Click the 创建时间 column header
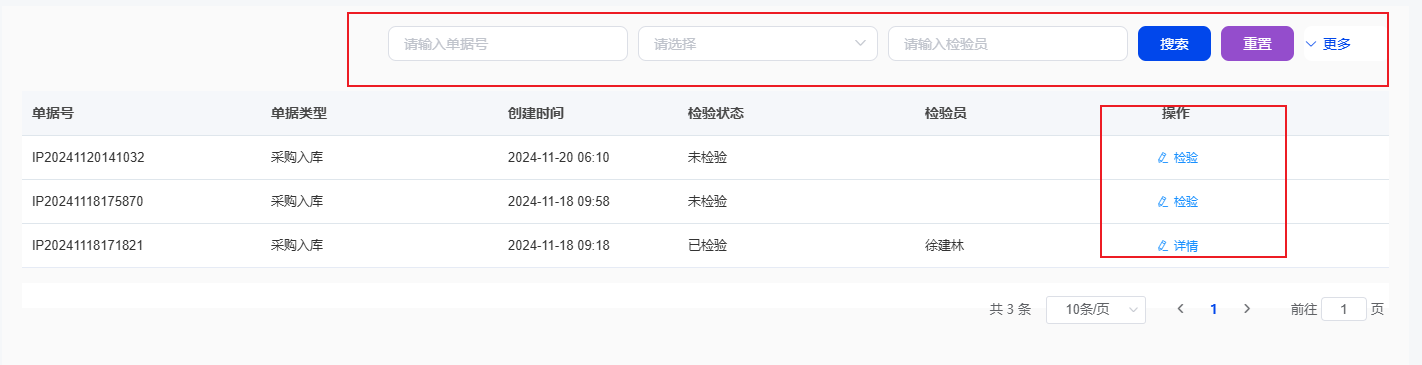The width and height of the screenshot is (1422, 365). click(x=536, y=113)
